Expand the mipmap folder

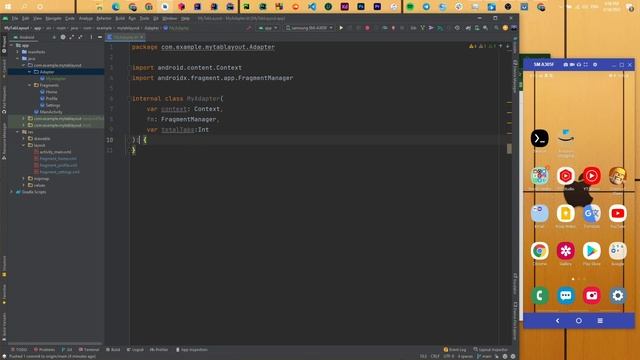pos(24,178)
